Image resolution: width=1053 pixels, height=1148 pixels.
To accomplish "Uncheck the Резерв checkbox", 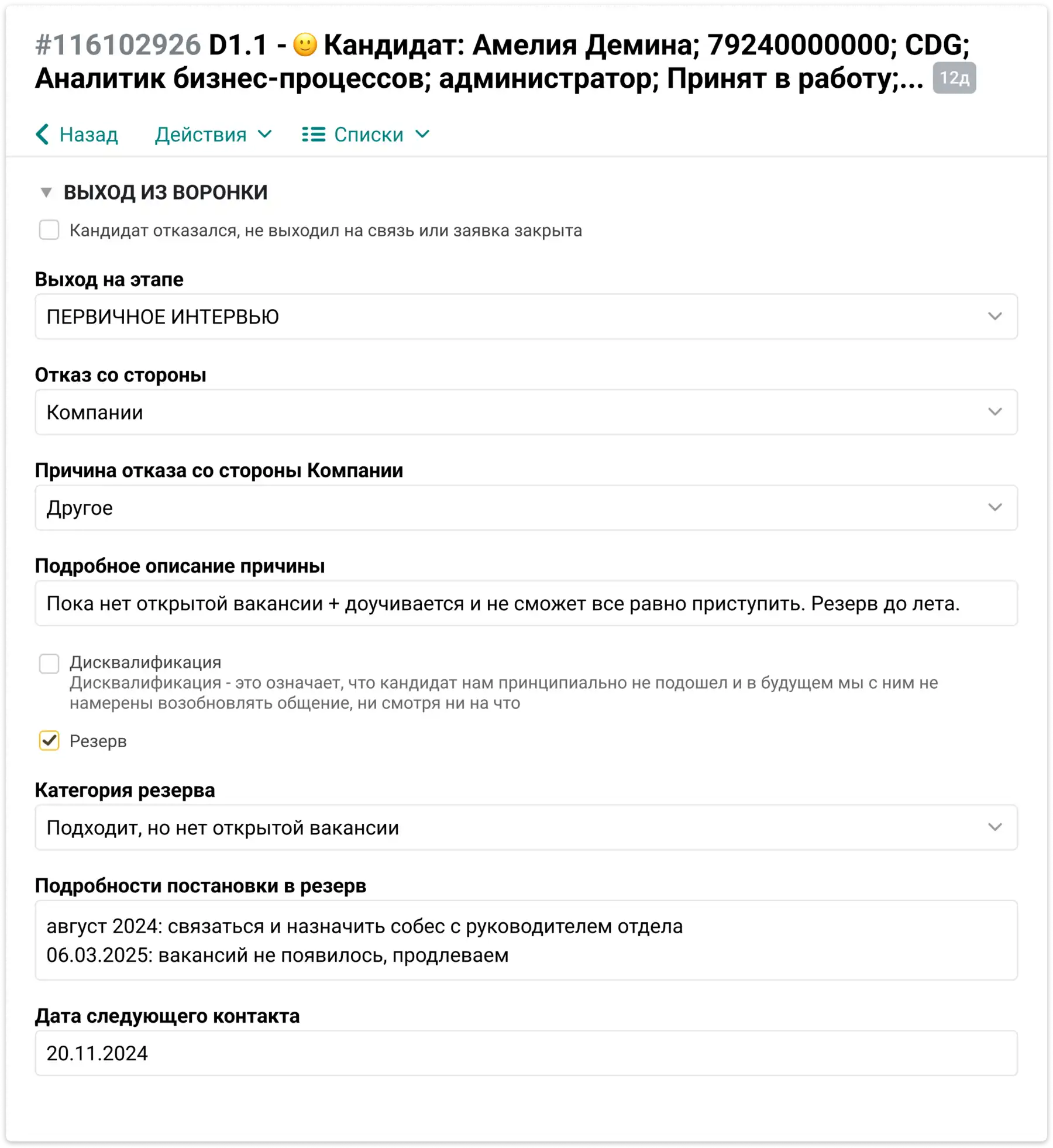I will (49, 741).
